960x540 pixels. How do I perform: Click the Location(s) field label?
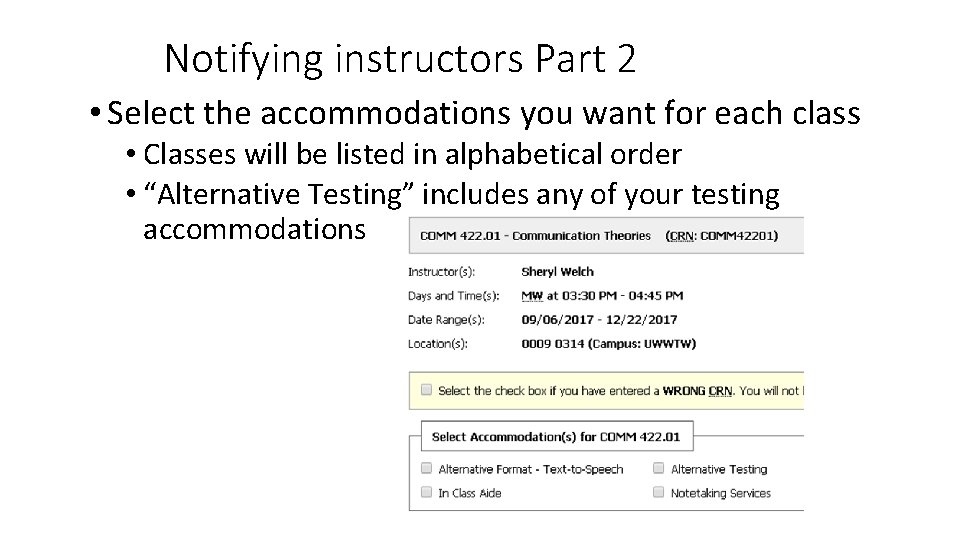click(x=438, y=343)
